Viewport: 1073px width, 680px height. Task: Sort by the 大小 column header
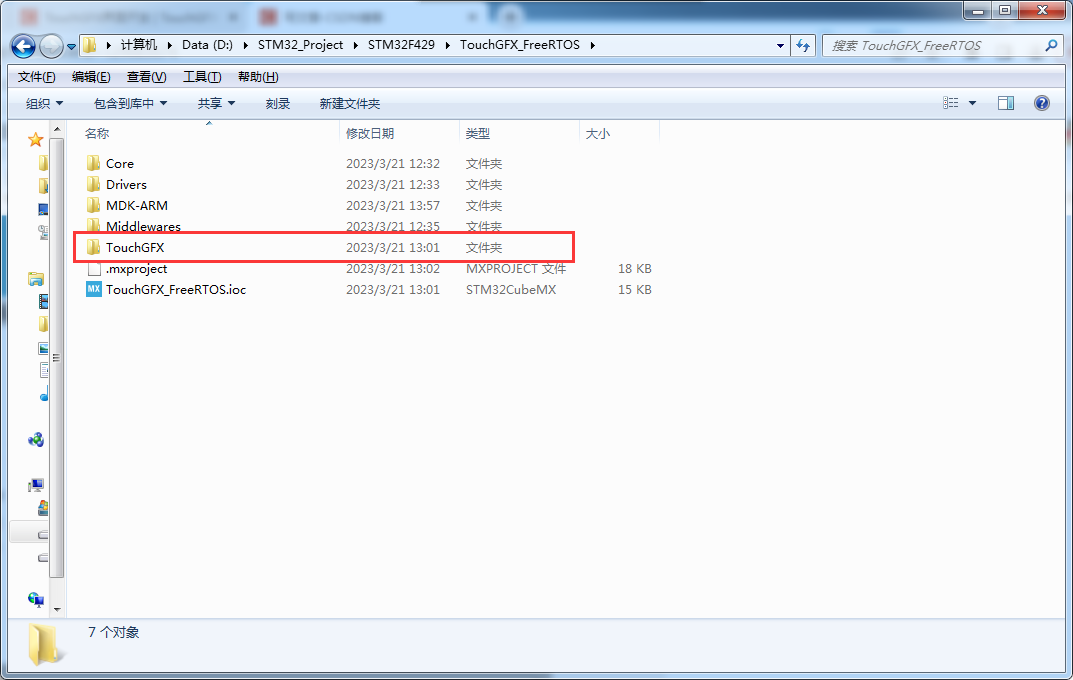[x=597, y=133]
